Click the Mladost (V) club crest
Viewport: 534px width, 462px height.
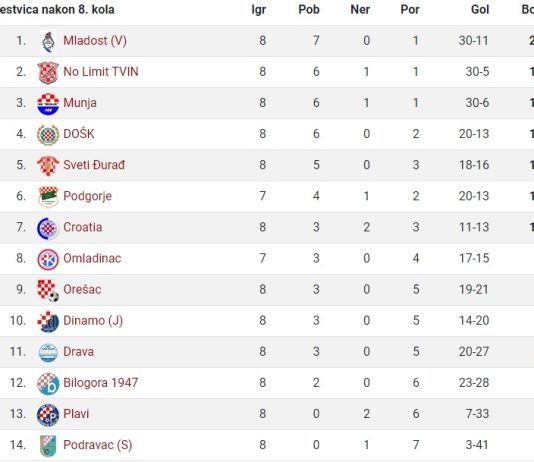click(x=48, y=42)
